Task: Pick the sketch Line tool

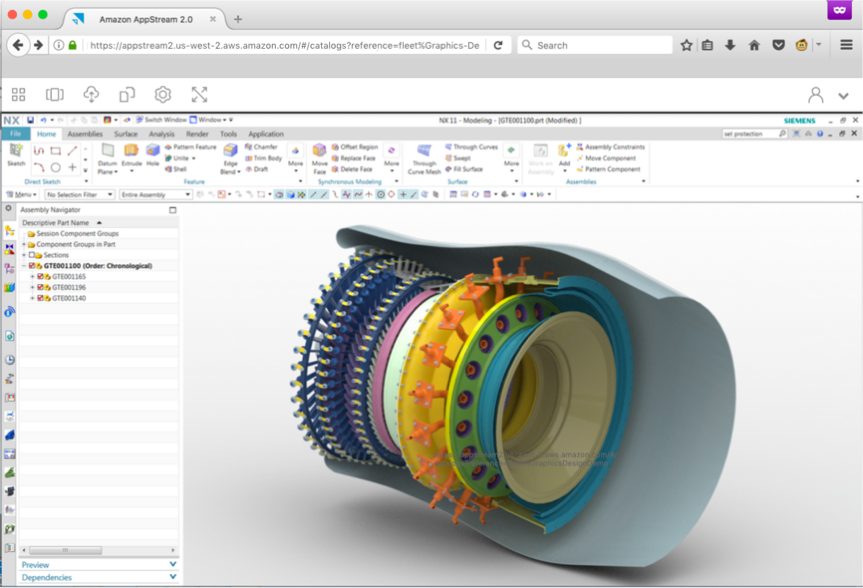Action: pos(72,150)
